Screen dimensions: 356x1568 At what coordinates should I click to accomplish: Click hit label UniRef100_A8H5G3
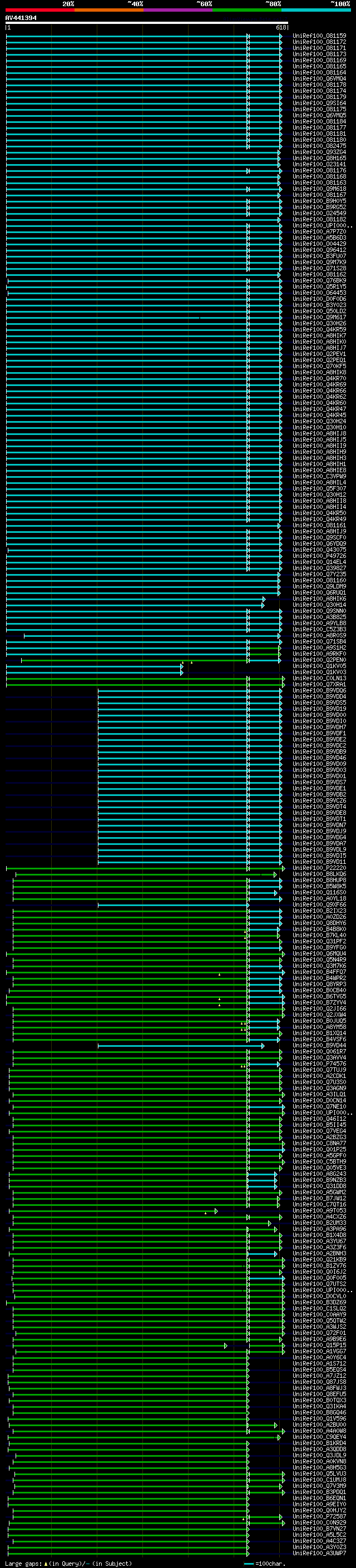point(319,1467)
